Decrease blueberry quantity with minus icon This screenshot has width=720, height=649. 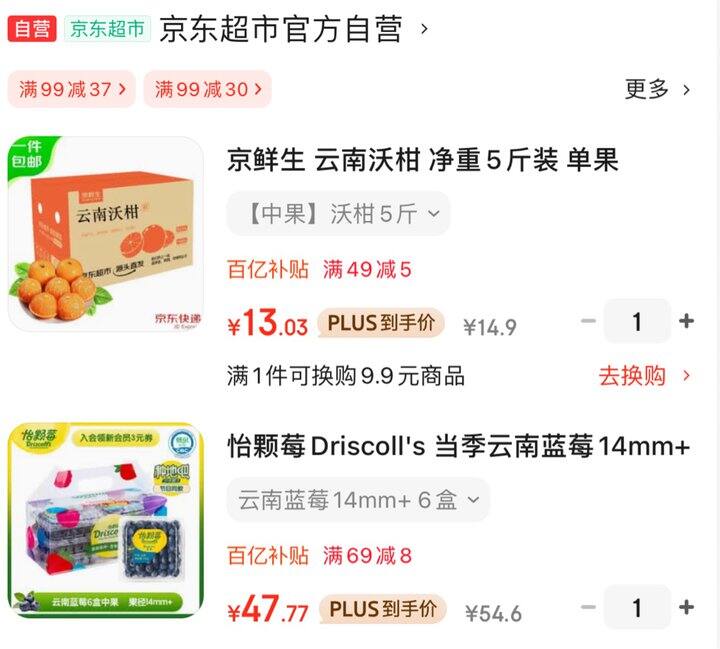point(588,607)
